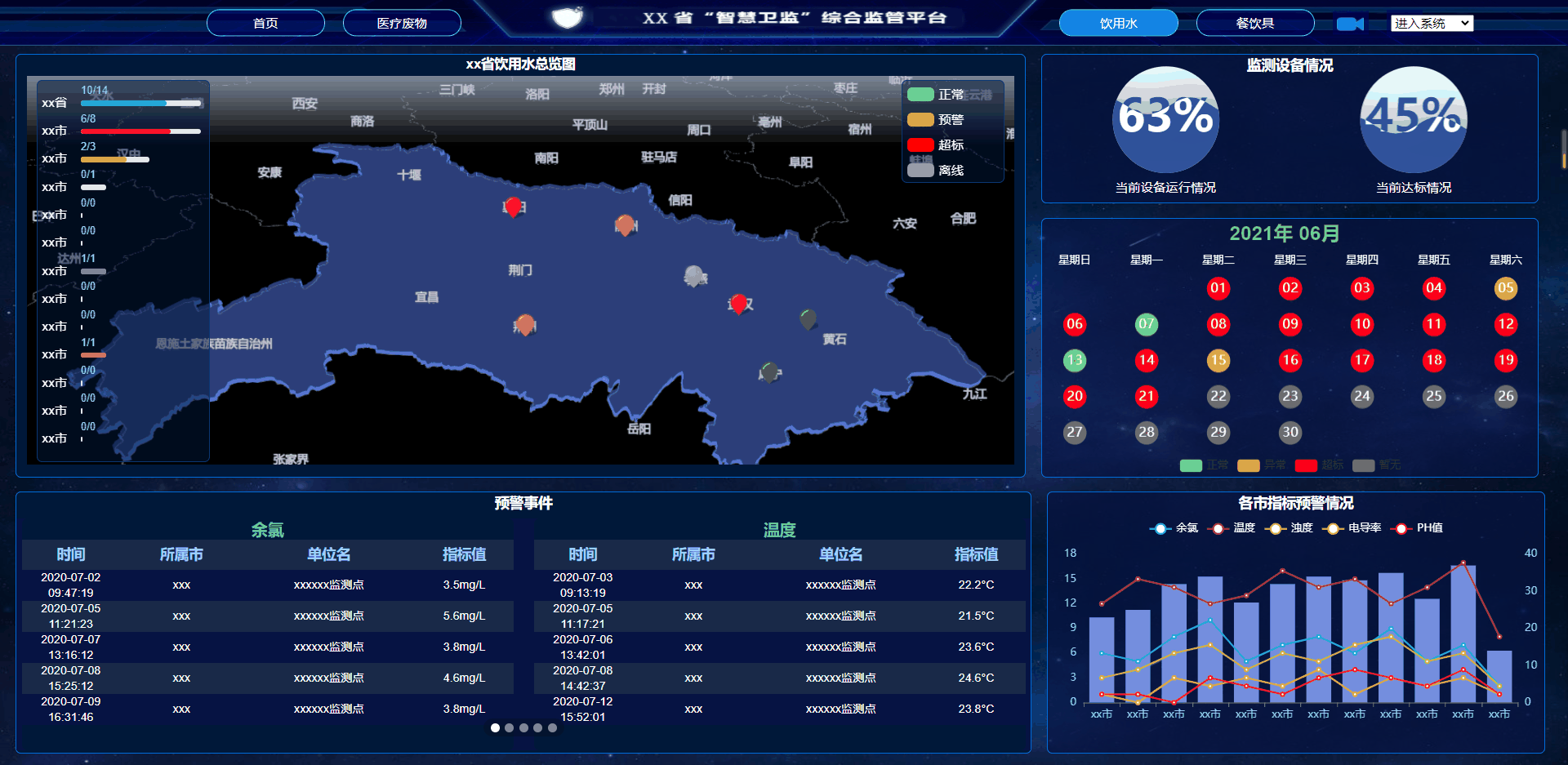Select the 饮用水 tab
This screenshot has height=765, width=1568.
(1118, 23)
